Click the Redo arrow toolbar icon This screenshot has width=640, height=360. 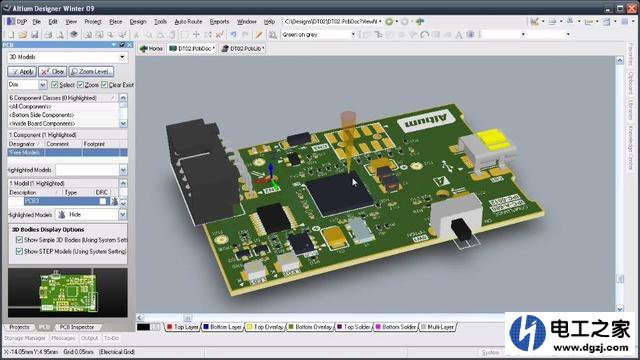pyautogui.click(x=245, y=35)
